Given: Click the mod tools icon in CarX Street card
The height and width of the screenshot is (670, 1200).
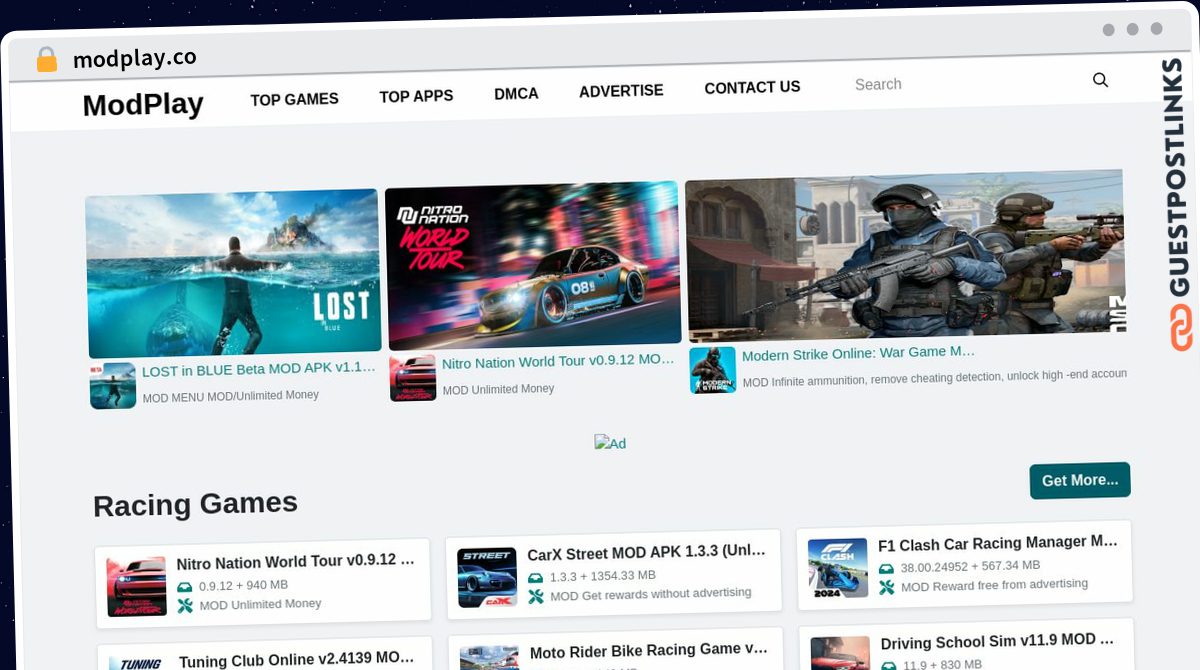Looking at the screenshot, I should click(536, 596).
